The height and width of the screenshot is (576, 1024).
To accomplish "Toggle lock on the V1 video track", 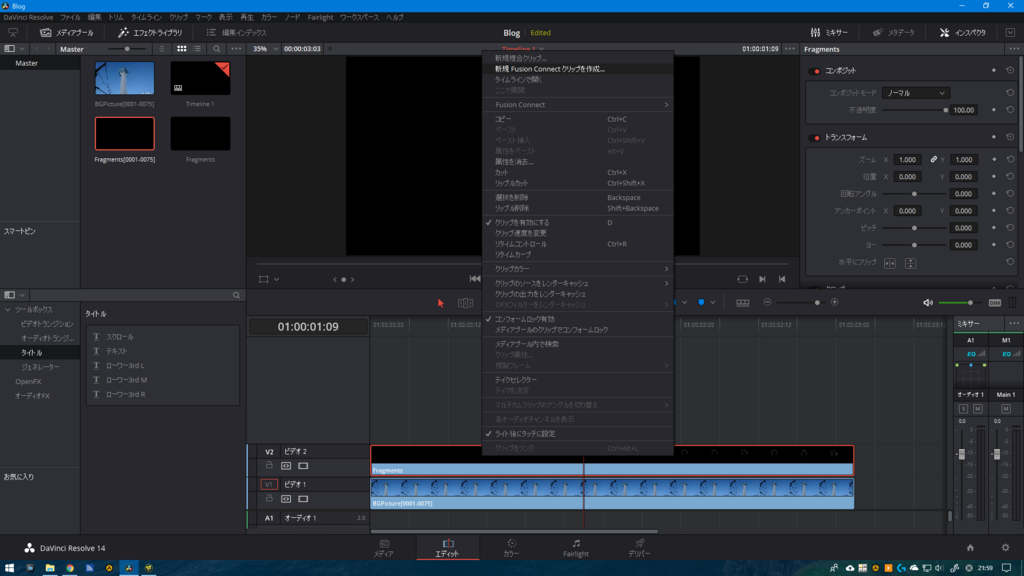I will tap(269, 498).
